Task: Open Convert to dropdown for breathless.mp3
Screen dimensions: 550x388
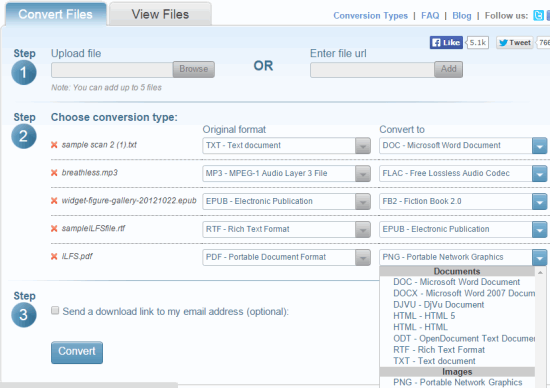Action: tap(463, 173)
